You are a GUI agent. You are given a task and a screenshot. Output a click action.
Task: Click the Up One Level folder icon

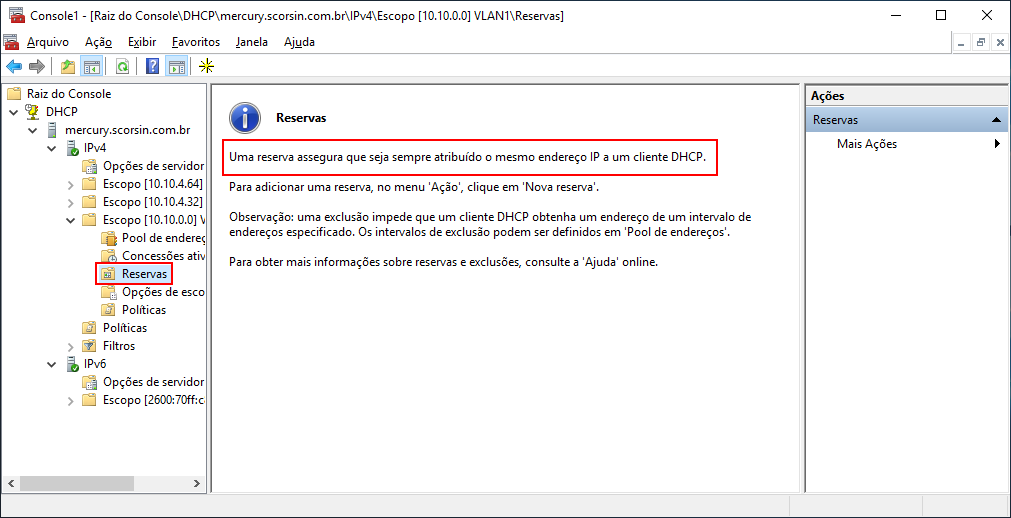(x=68, y=66)
